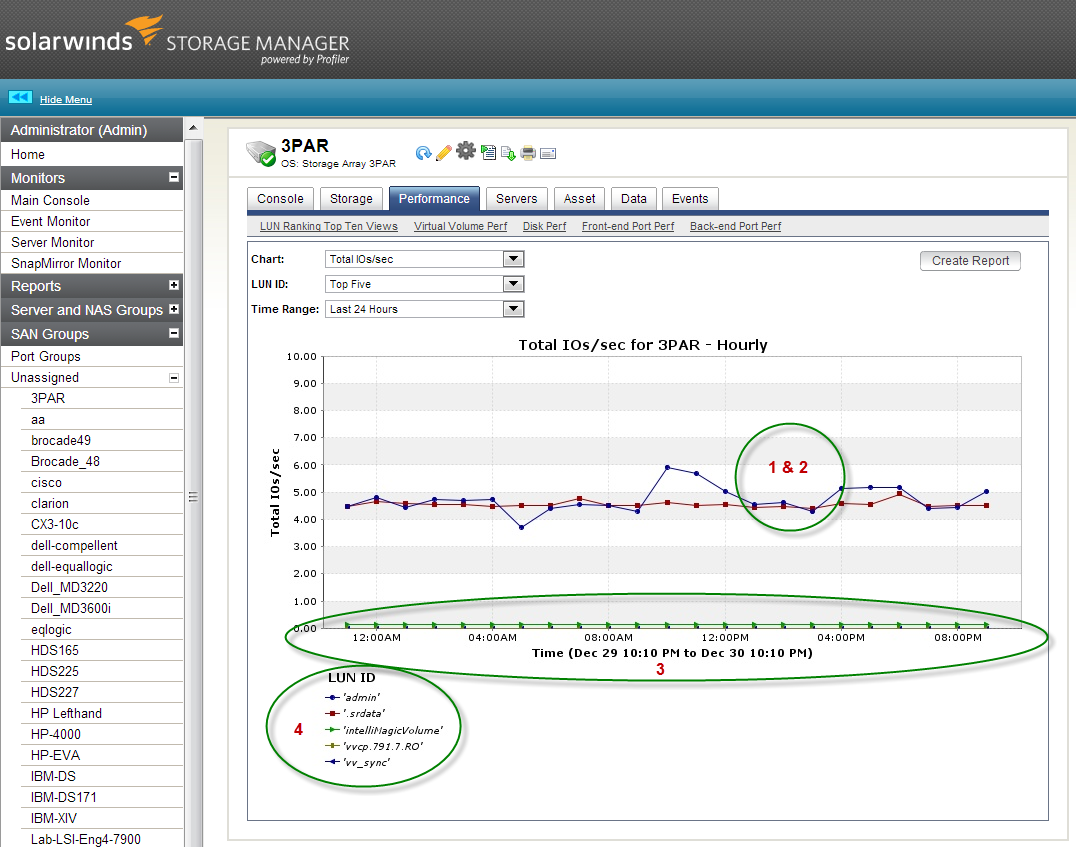
Task: Click the sidebar vertical scrollbar thumb
Action: pyautogui.click(x=194, y=494)
